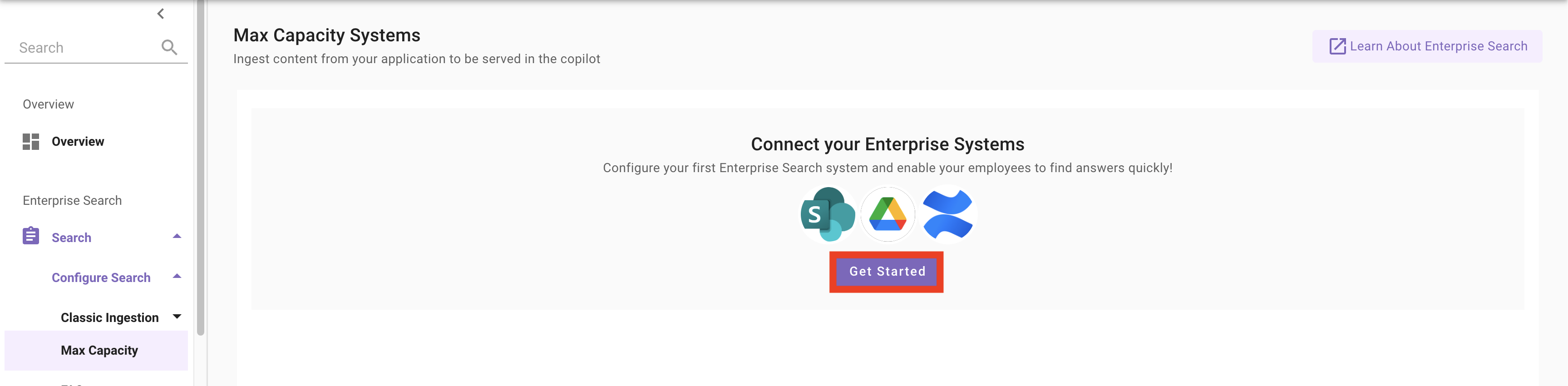Screen dimensions: 1568x386
Task: Click the magnifying glass search icon
Action: coord(169,48)
